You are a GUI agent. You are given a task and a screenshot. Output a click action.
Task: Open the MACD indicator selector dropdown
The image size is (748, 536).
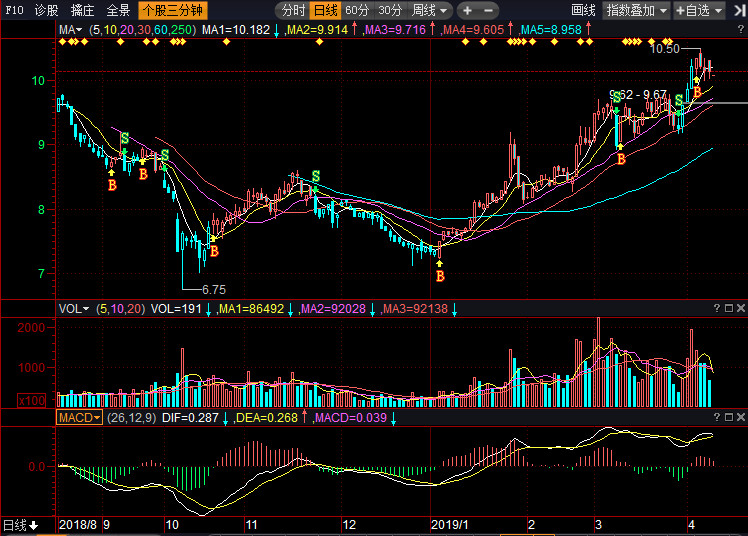coord(79,417)
